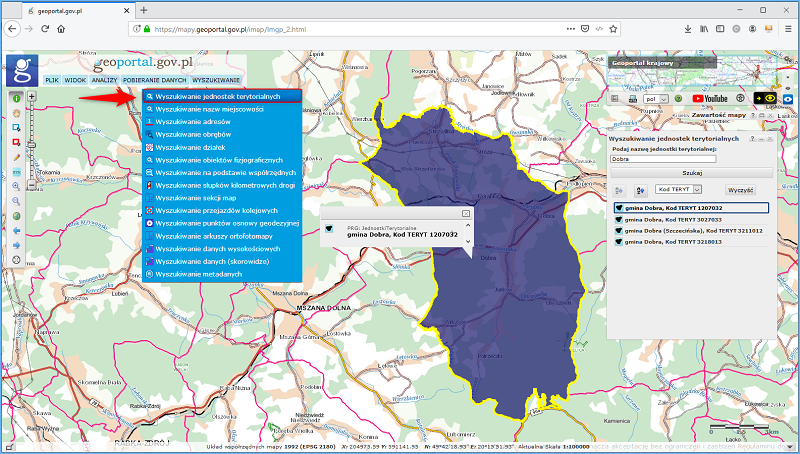Open the language dropdown 'pol'

click(x=654, y=99)
